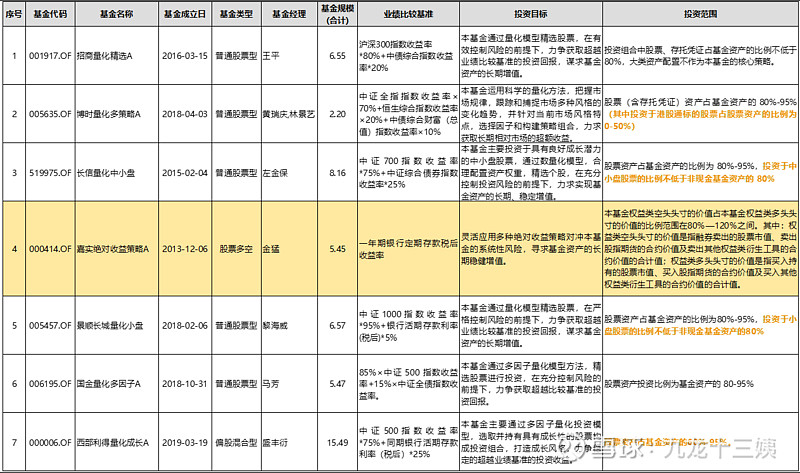The image size is (800, 473).
Task: Select the fund size value 2.20
Action: pyautogui.click(x=337, y=114)
